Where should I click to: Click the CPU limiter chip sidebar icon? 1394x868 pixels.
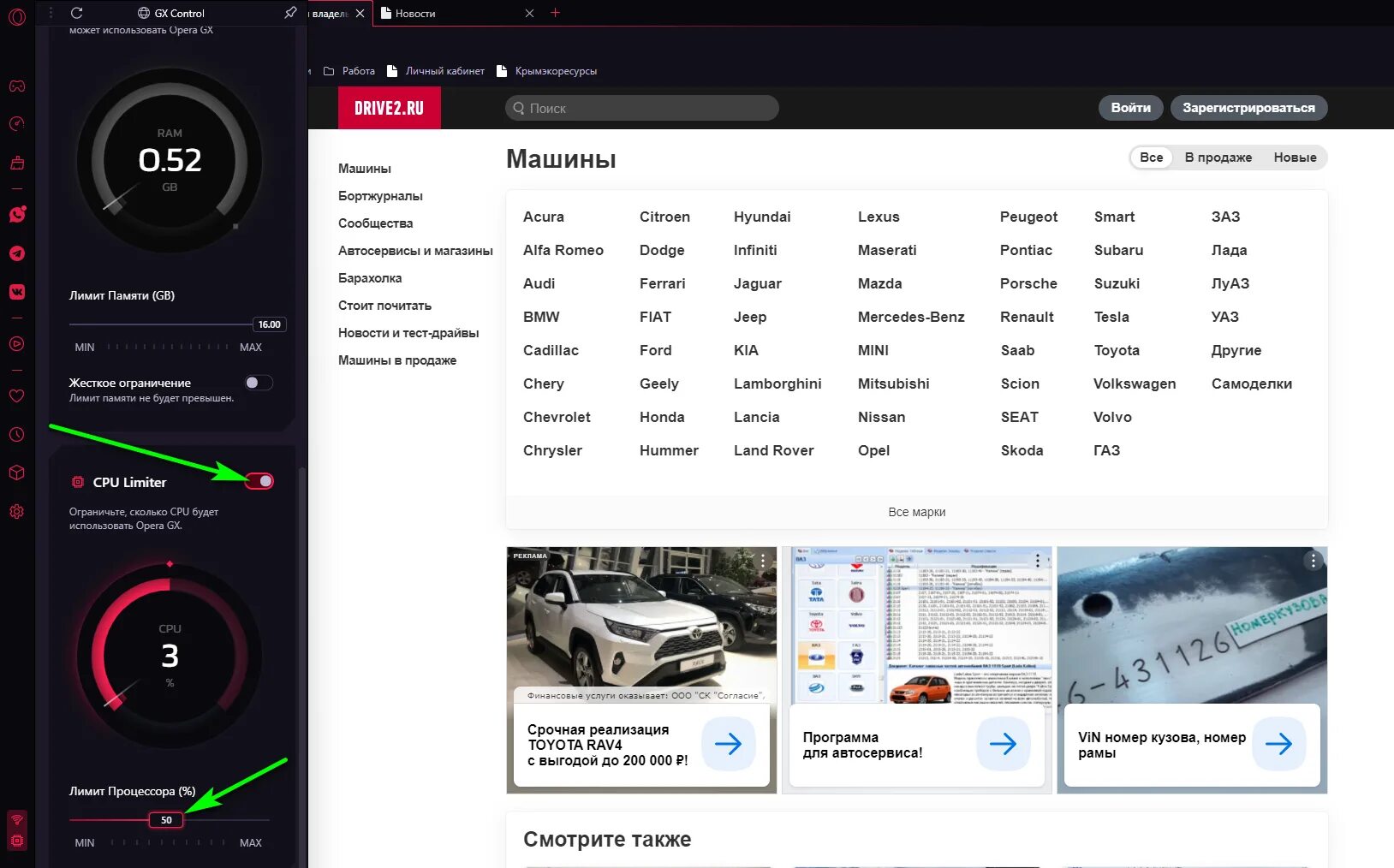(17, 841)
